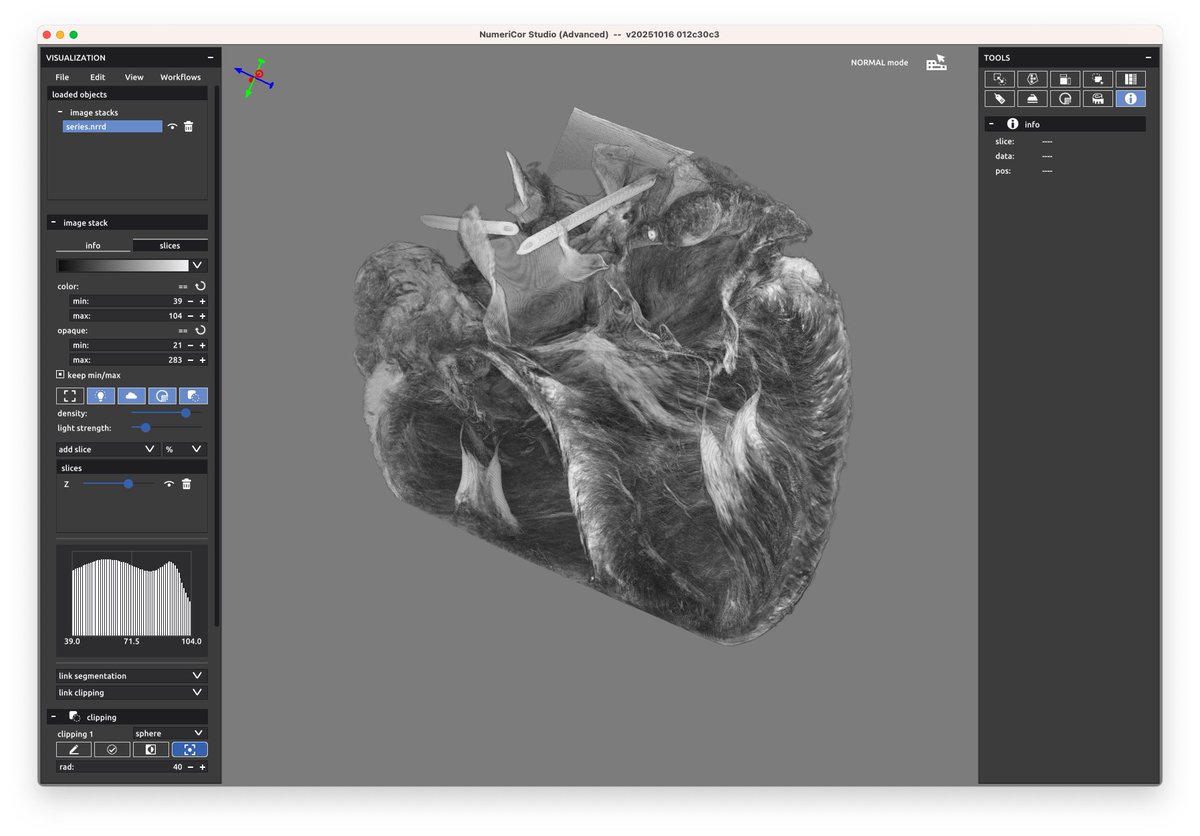This screenshot has height=836, width=1200.
Task: Switch to the slices tab
Action: [170, 245]
